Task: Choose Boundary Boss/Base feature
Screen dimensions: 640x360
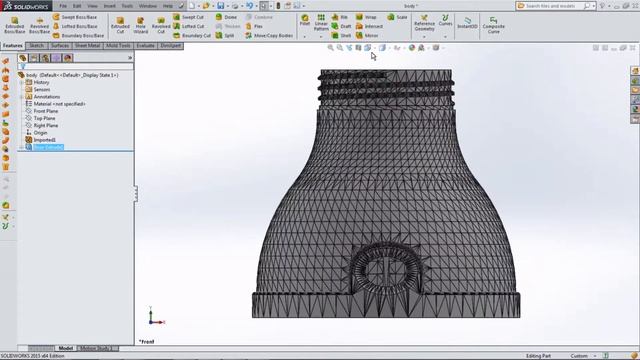Action: (78, 36)
